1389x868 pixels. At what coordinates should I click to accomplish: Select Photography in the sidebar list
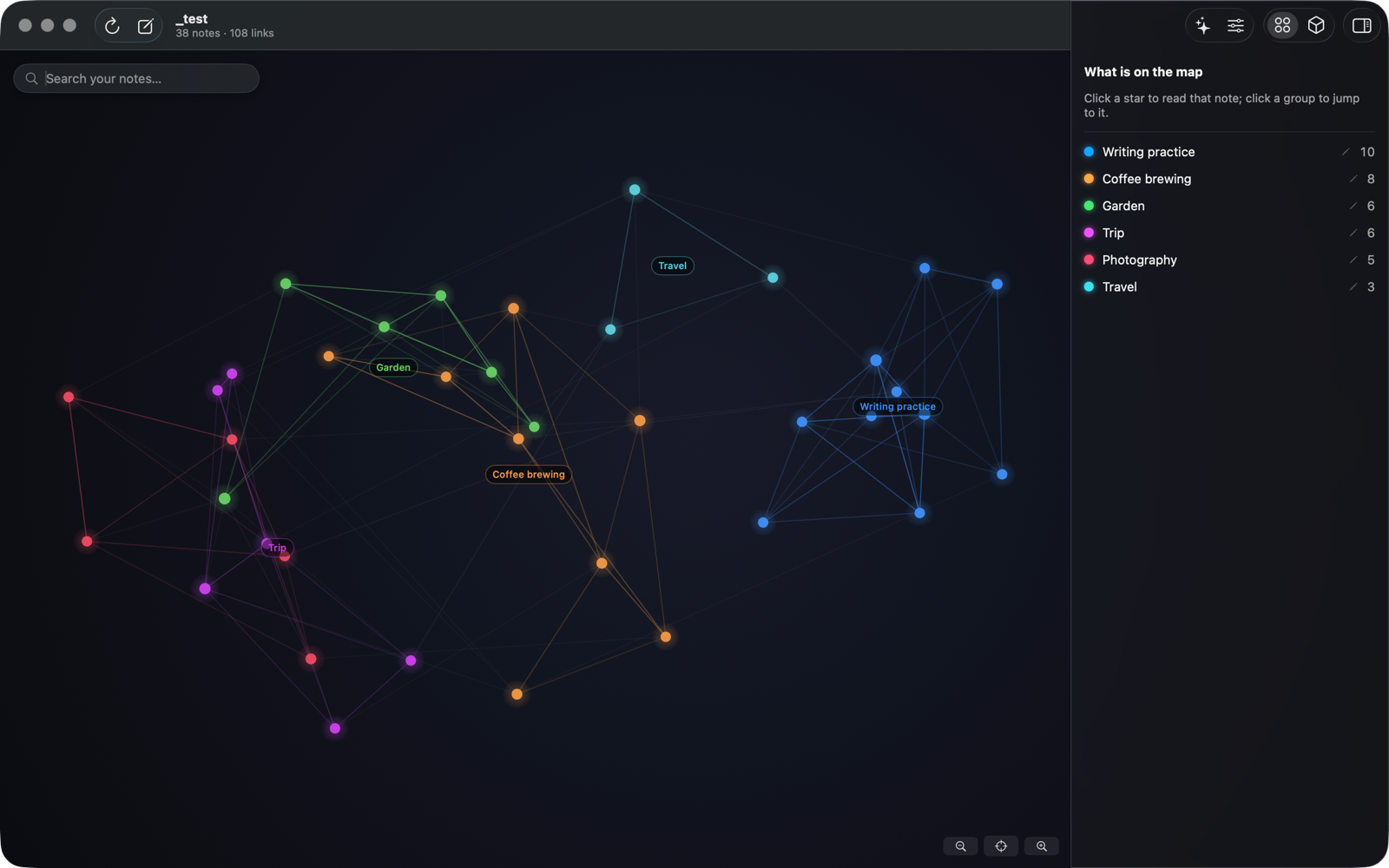click(1229, 260)
